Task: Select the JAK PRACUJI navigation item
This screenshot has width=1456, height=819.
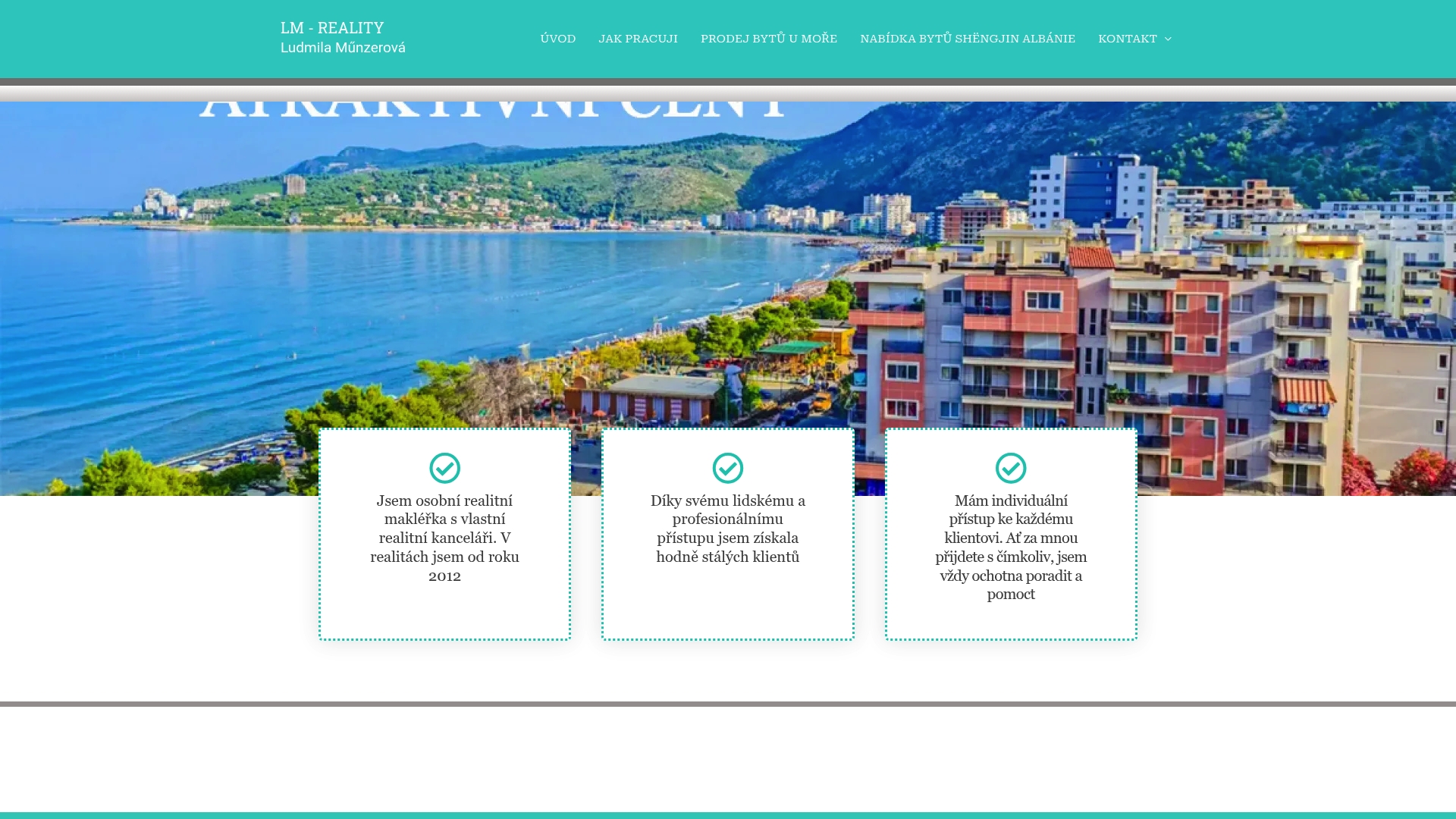Action: (x=638, y=38)
